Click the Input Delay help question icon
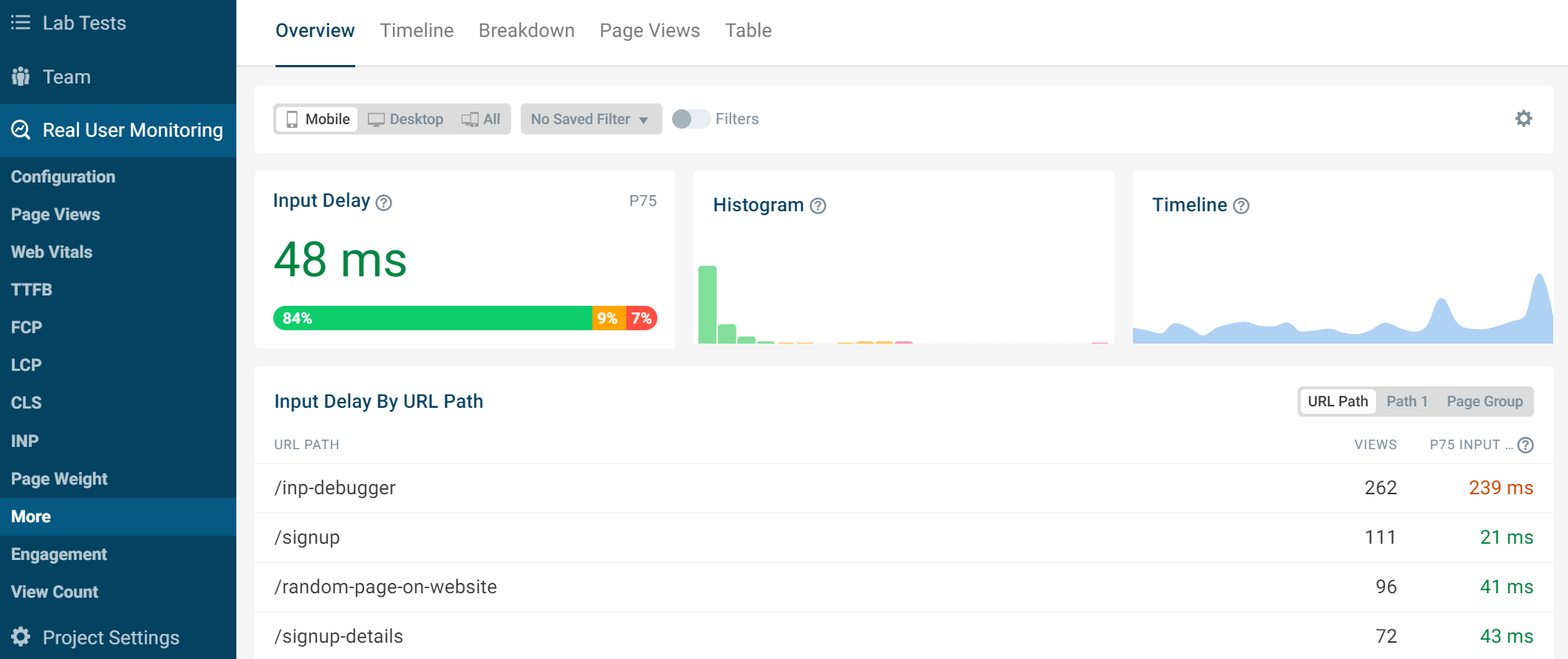Viewport: 1568px width, 659px height. click(x=383, y=202)
